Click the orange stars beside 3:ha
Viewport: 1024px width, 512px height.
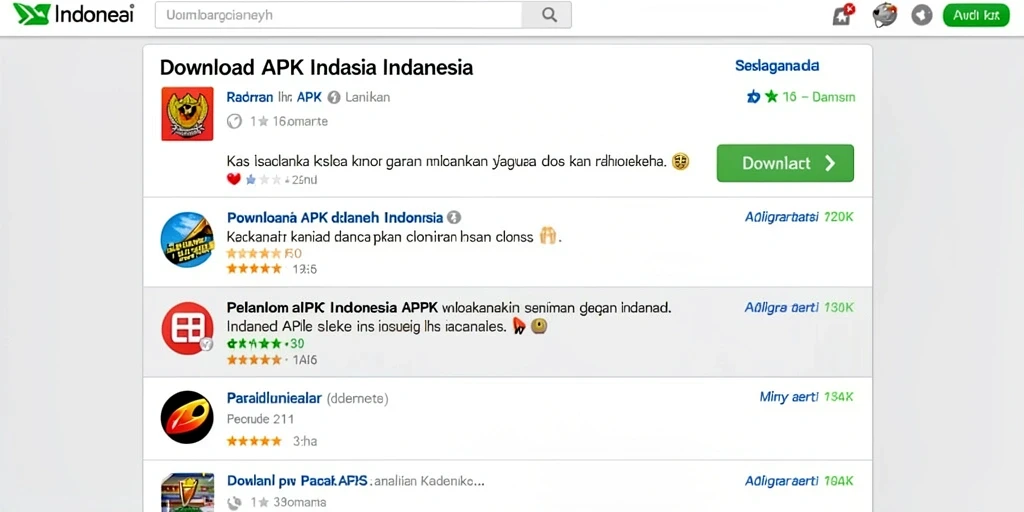[x=253, y=441]
